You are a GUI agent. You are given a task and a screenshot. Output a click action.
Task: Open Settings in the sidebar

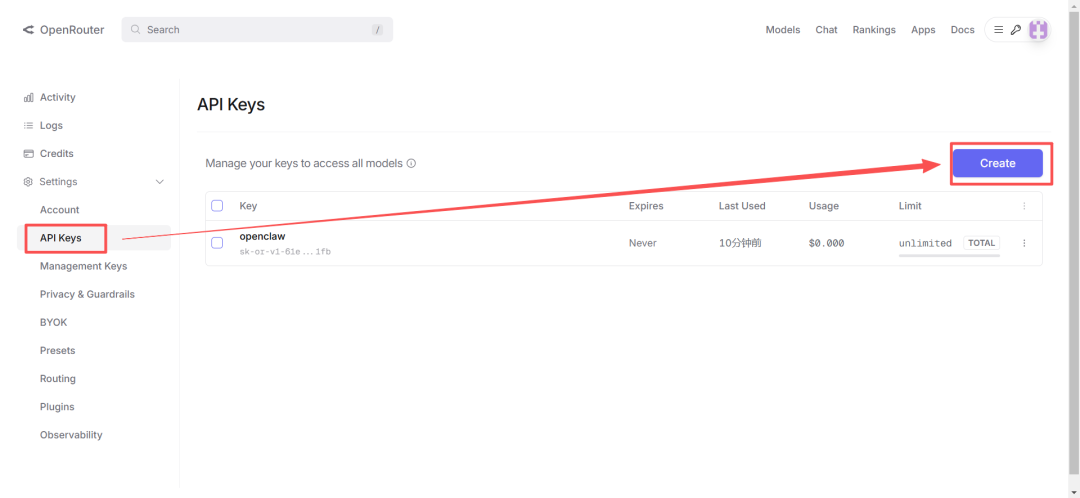click(58, 182)
